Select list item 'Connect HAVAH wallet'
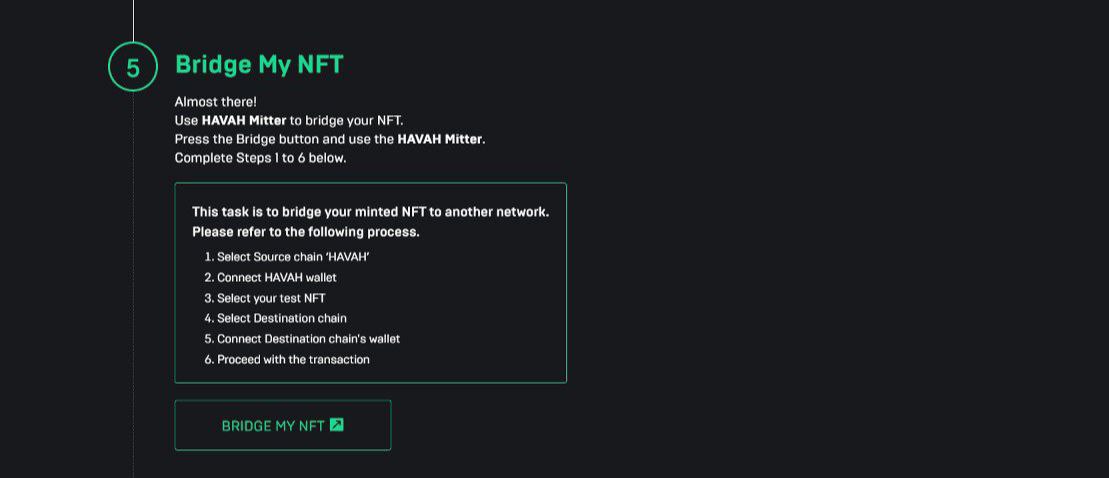This screenshot has height=478, width=1109. point(276,277)
